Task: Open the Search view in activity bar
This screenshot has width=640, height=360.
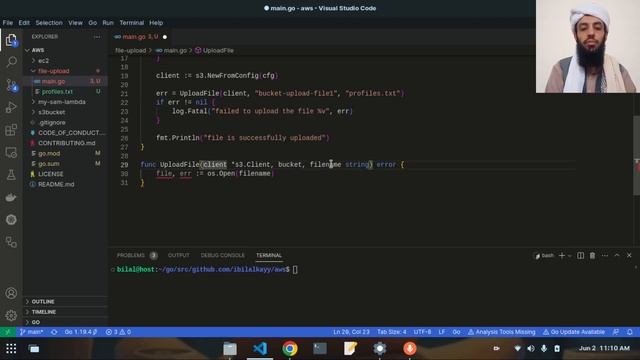Action: click(x=11, y=62)
